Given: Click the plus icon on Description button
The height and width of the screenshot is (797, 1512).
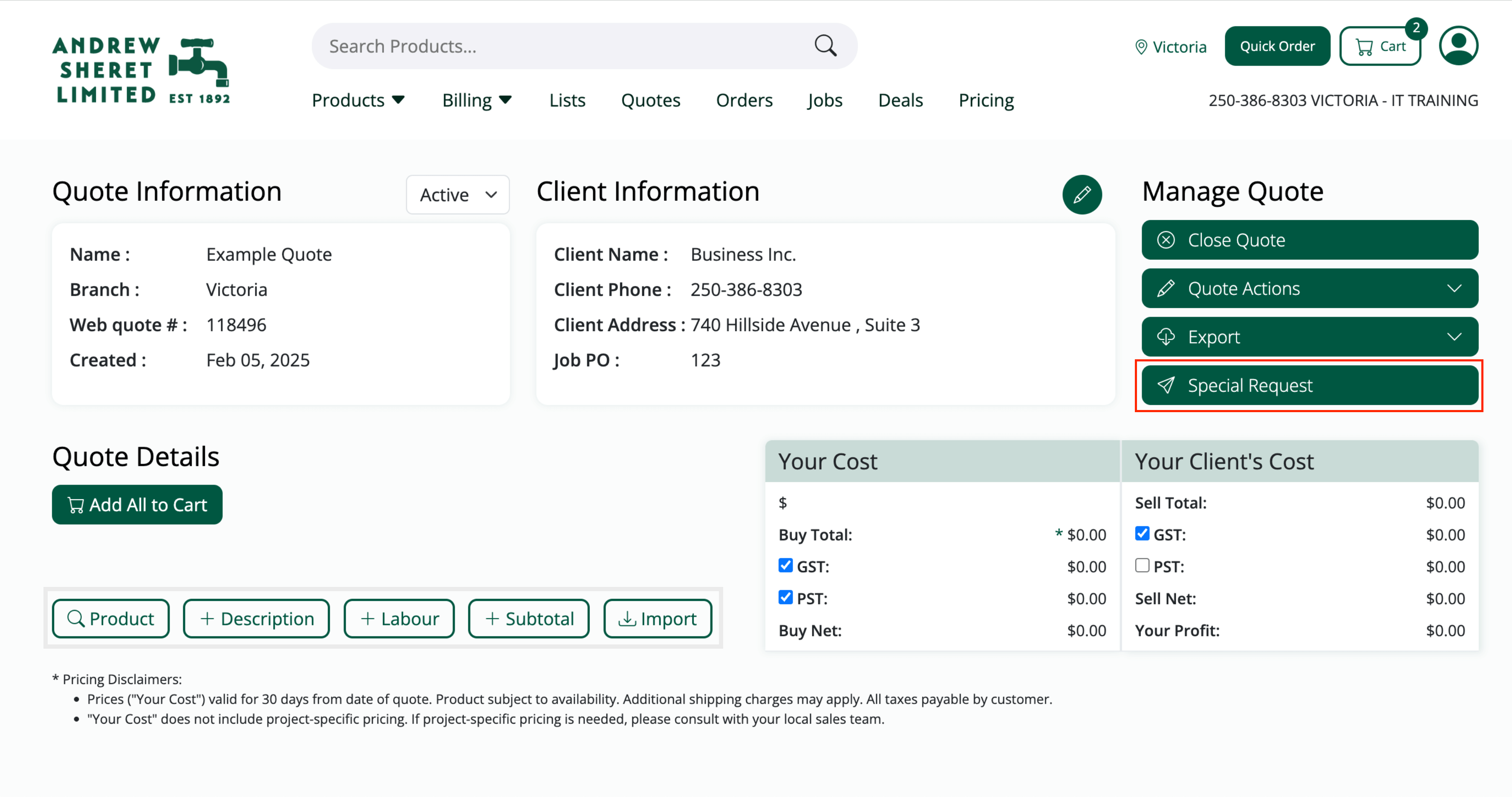Looking at the screenshot, I should click(207, 618).
